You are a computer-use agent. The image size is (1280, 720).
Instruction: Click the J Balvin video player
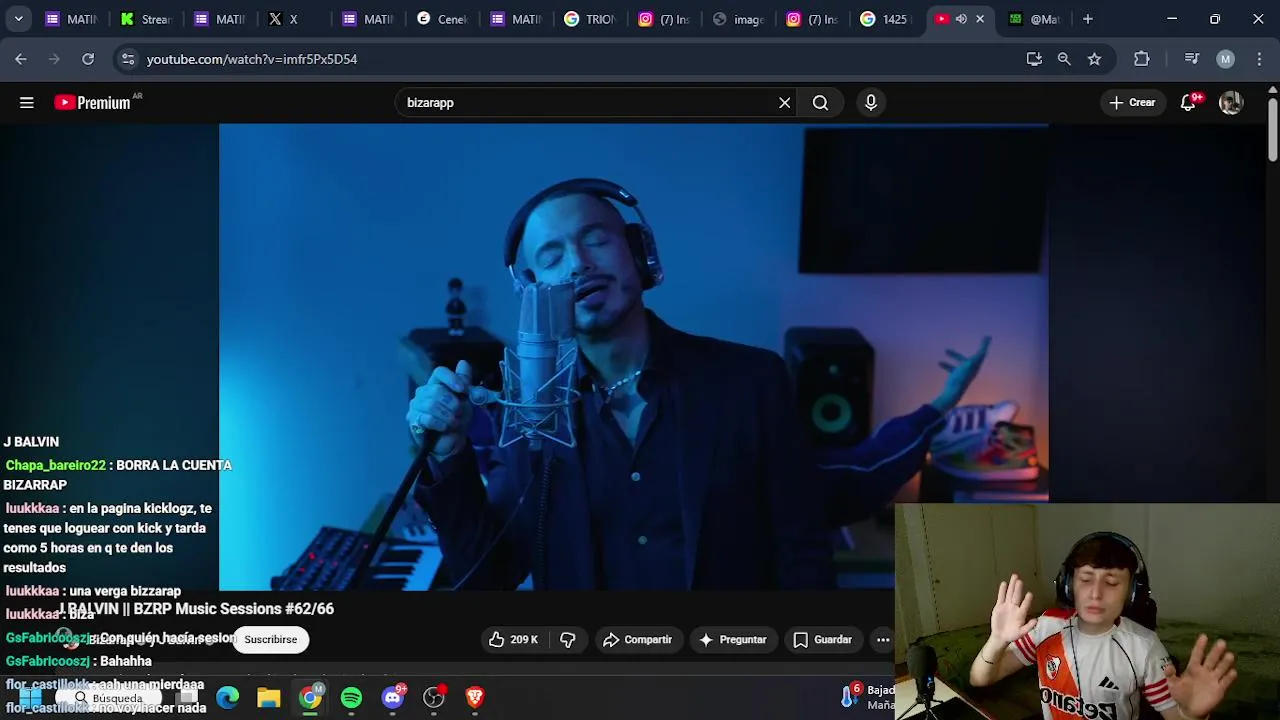point(633,357)
